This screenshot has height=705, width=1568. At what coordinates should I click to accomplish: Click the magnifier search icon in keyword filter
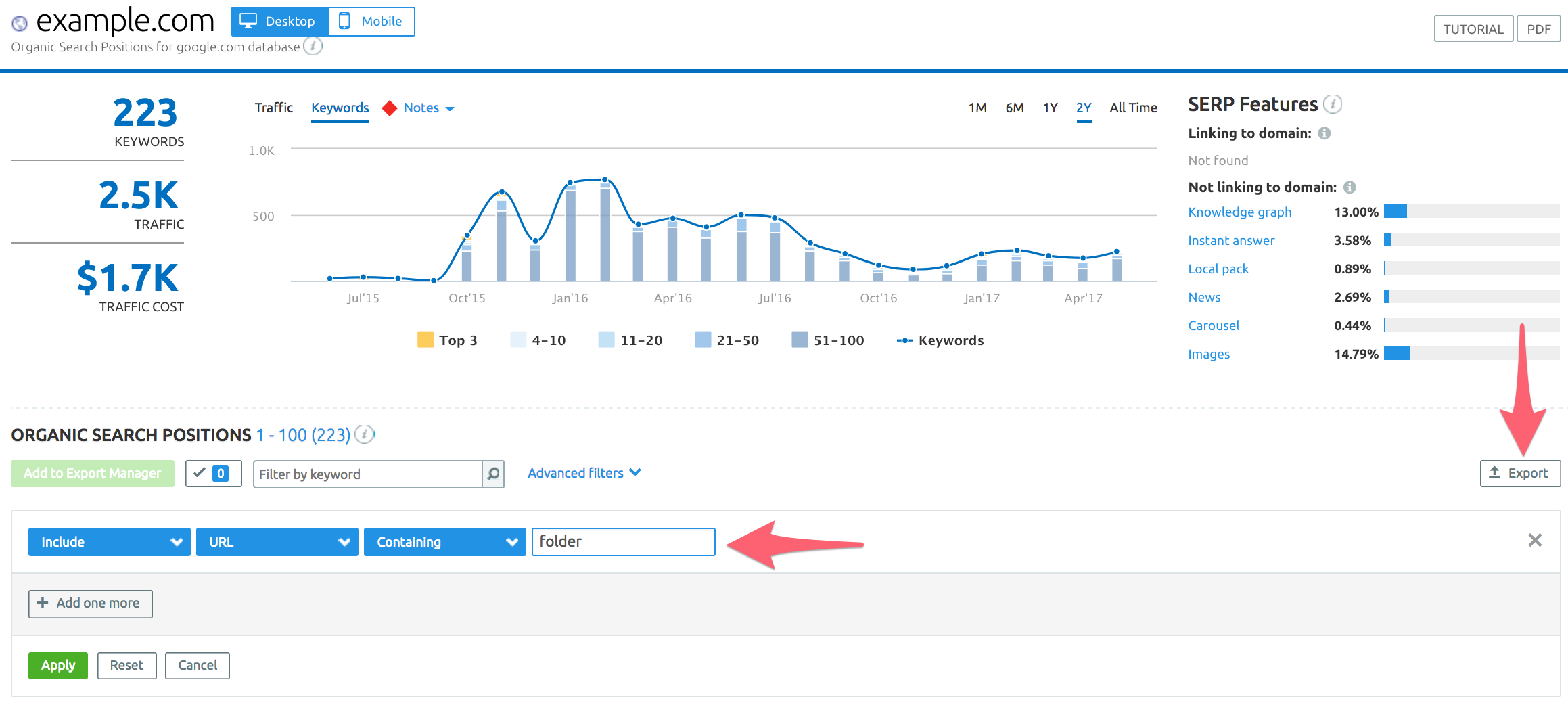(493, 474)
